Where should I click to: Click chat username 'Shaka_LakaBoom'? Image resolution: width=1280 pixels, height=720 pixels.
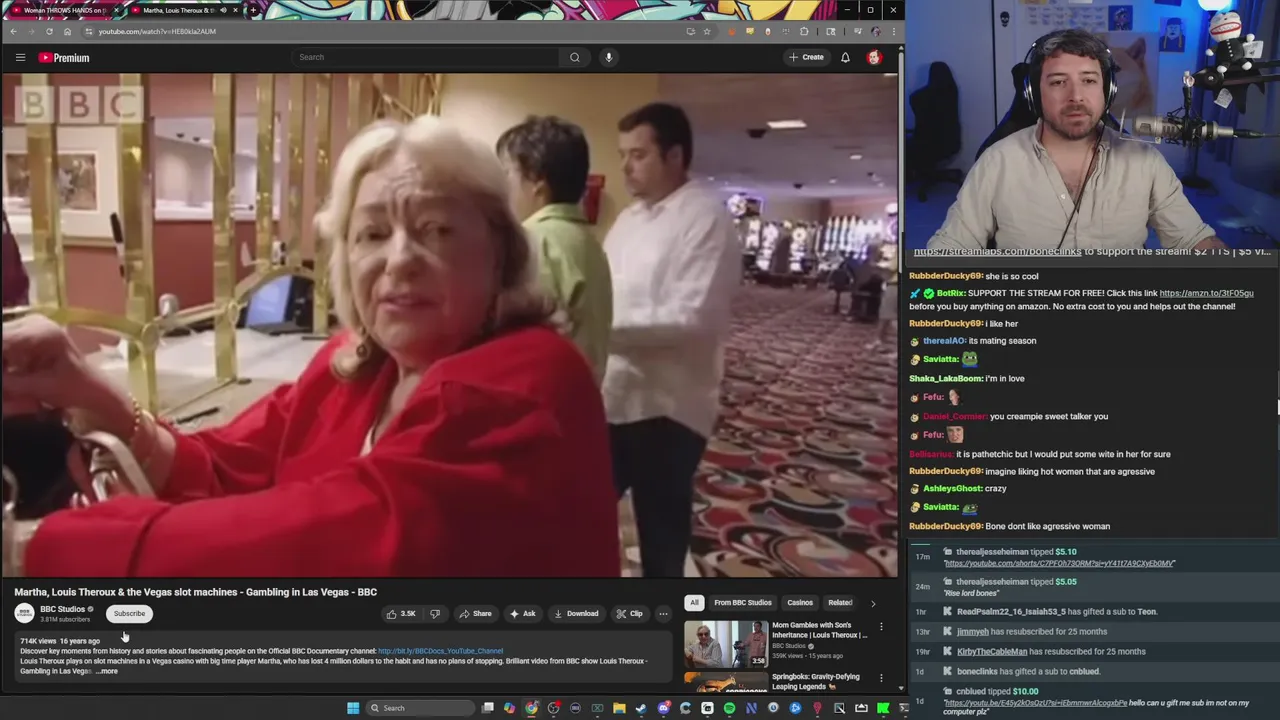point(946,378)
